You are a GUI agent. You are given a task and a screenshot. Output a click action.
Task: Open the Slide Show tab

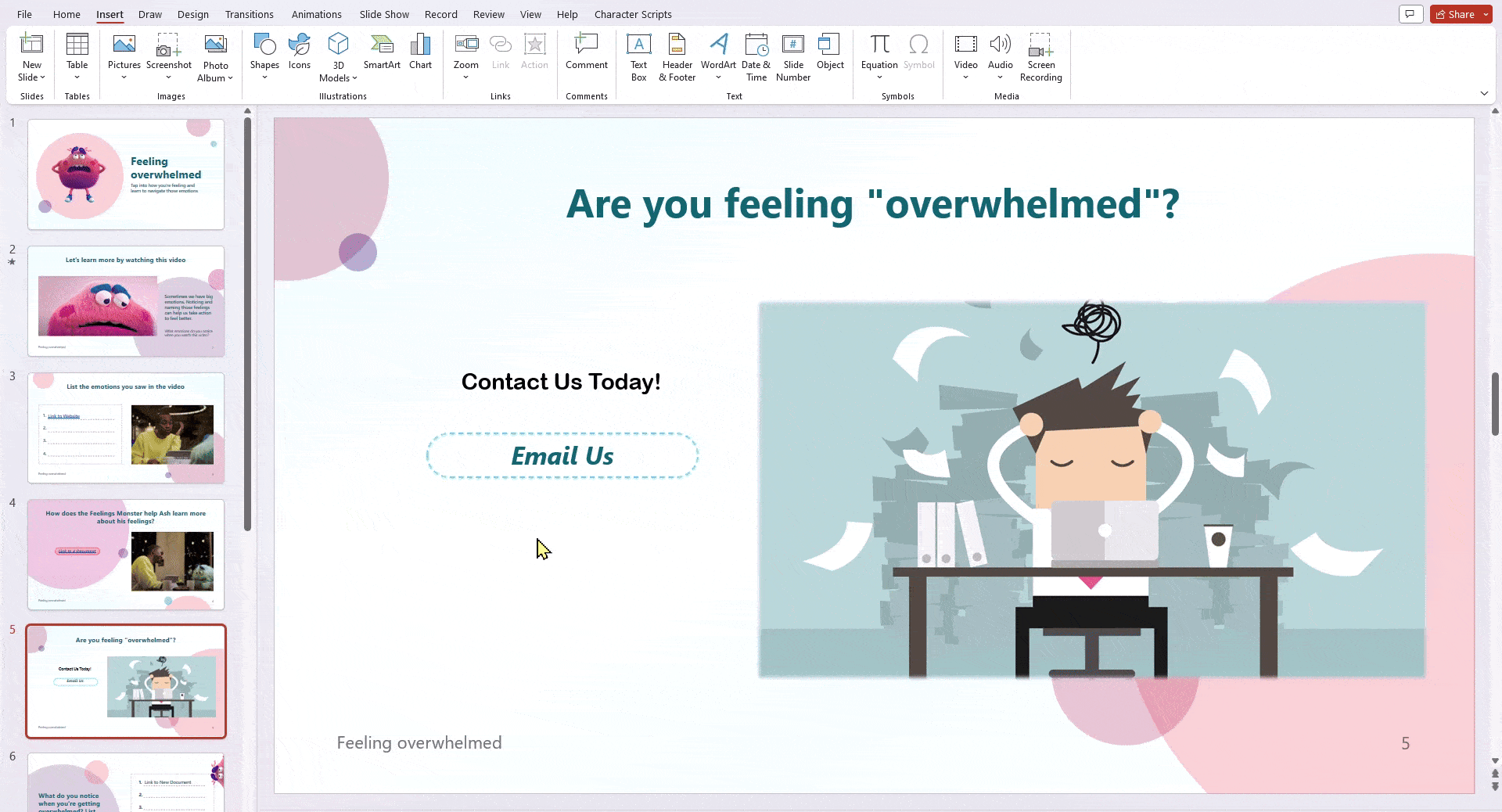[383, 14]
